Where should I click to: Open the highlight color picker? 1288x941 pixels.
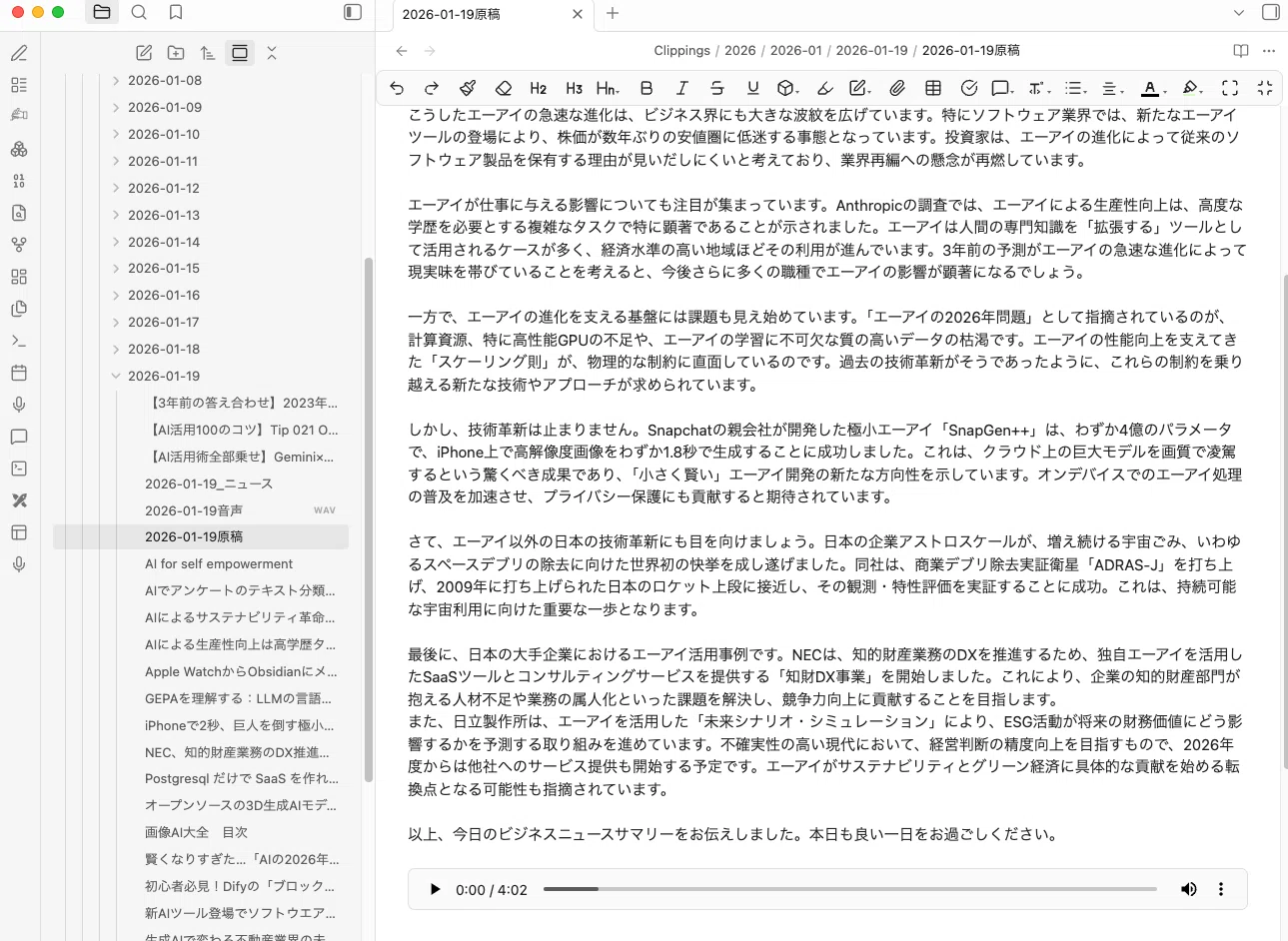(x=1192, y=88)
